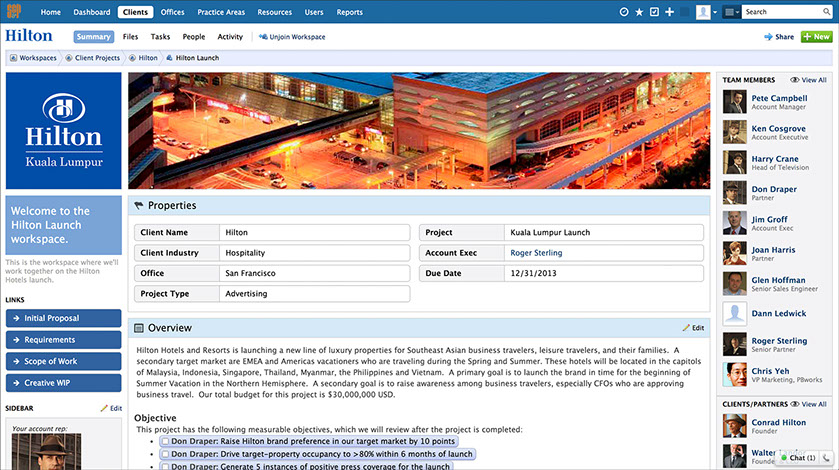Screen dimensions: 839x470
Task: Open the Practice Areas menu
Action: tap(220, 12)
